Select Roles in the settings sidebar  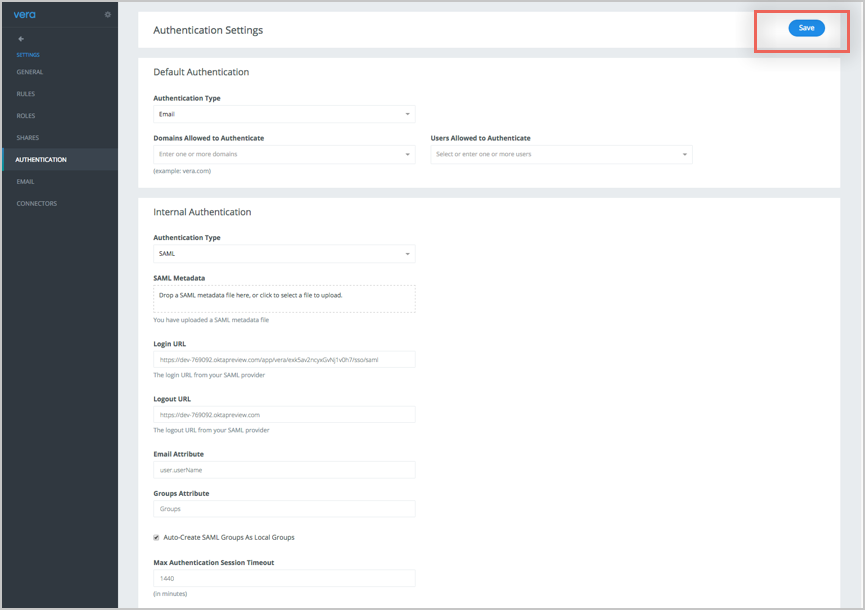point(26,116)
